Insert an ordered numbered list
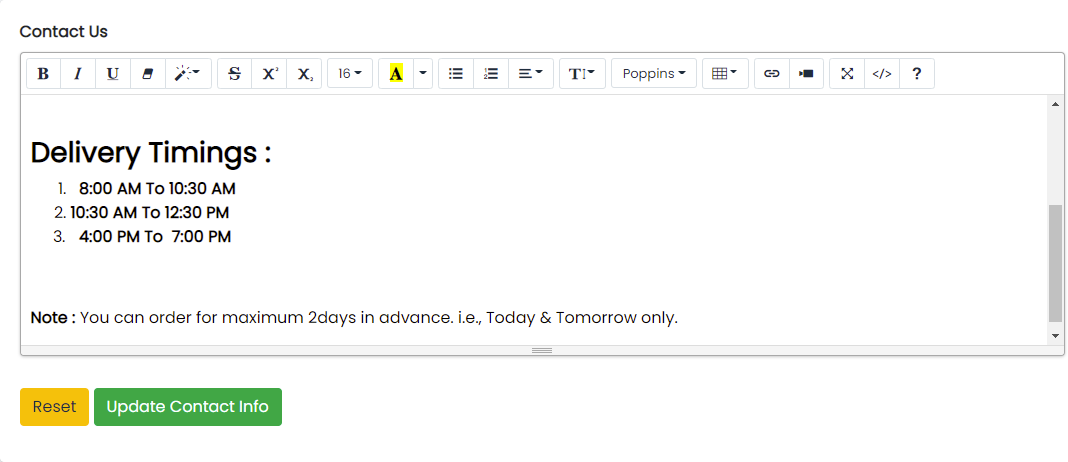Viewport: 1068px width, 462px height. coord(491,74)
